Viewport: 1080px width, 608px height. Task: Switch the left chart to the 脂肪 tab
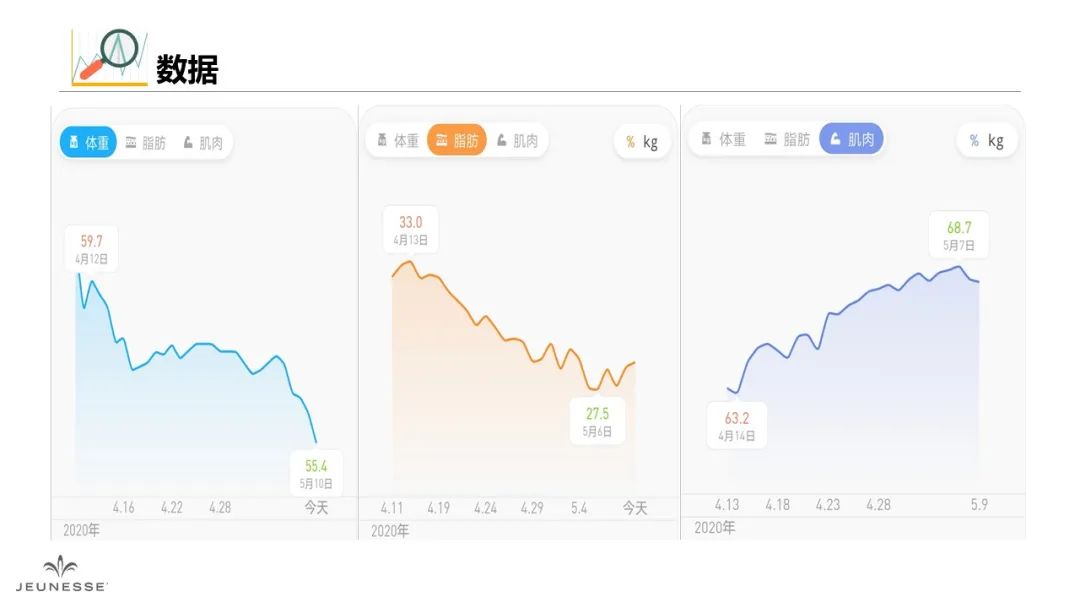[x=146, y=143]
